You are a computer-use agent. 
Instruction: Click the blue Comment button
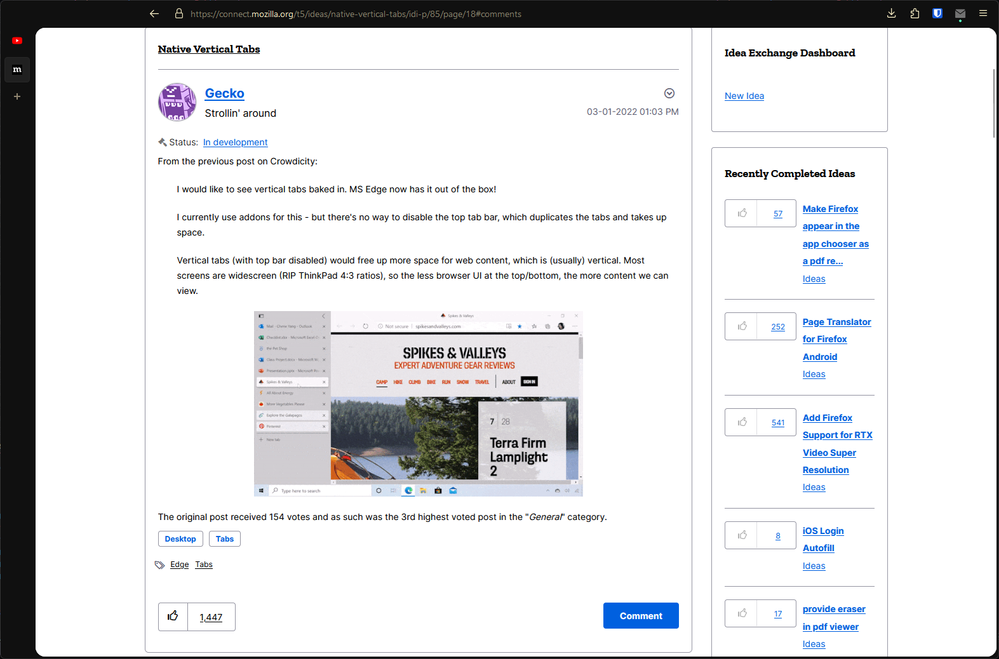[x=641, y=616]
